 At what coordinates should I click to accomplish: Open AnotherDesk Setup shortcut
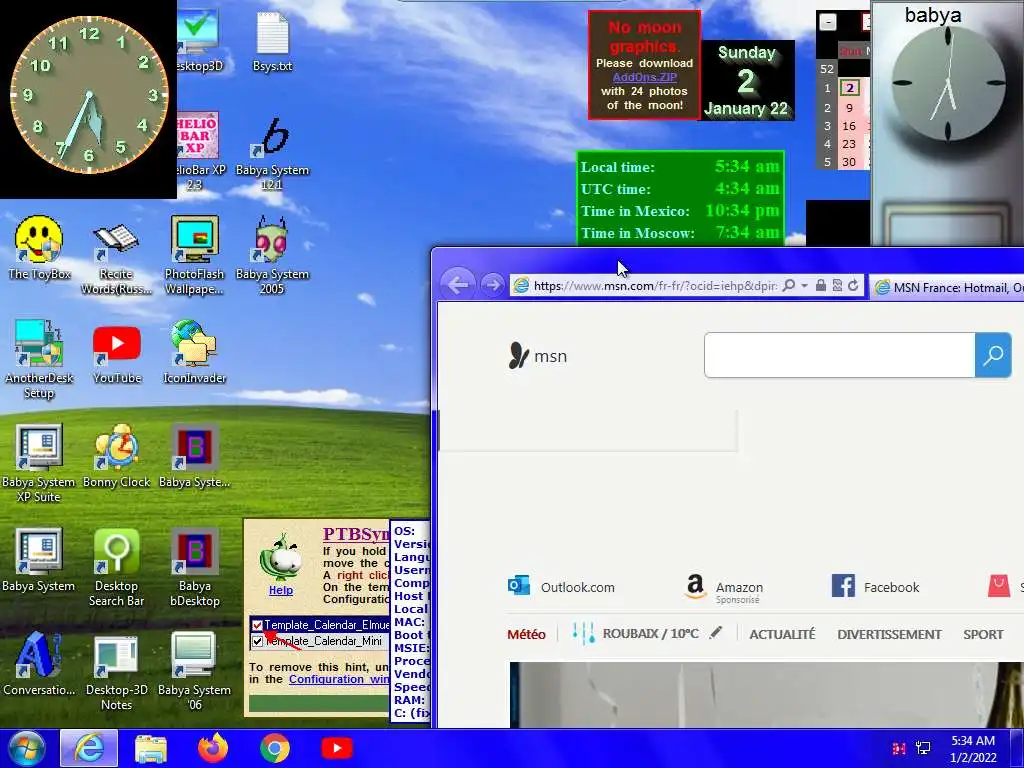39,359
